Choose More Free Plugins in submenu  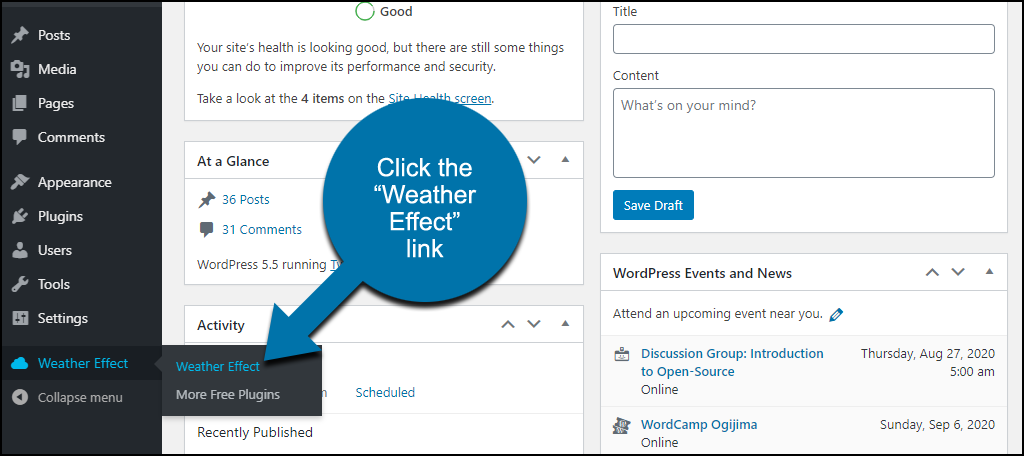tap(228, 395)
